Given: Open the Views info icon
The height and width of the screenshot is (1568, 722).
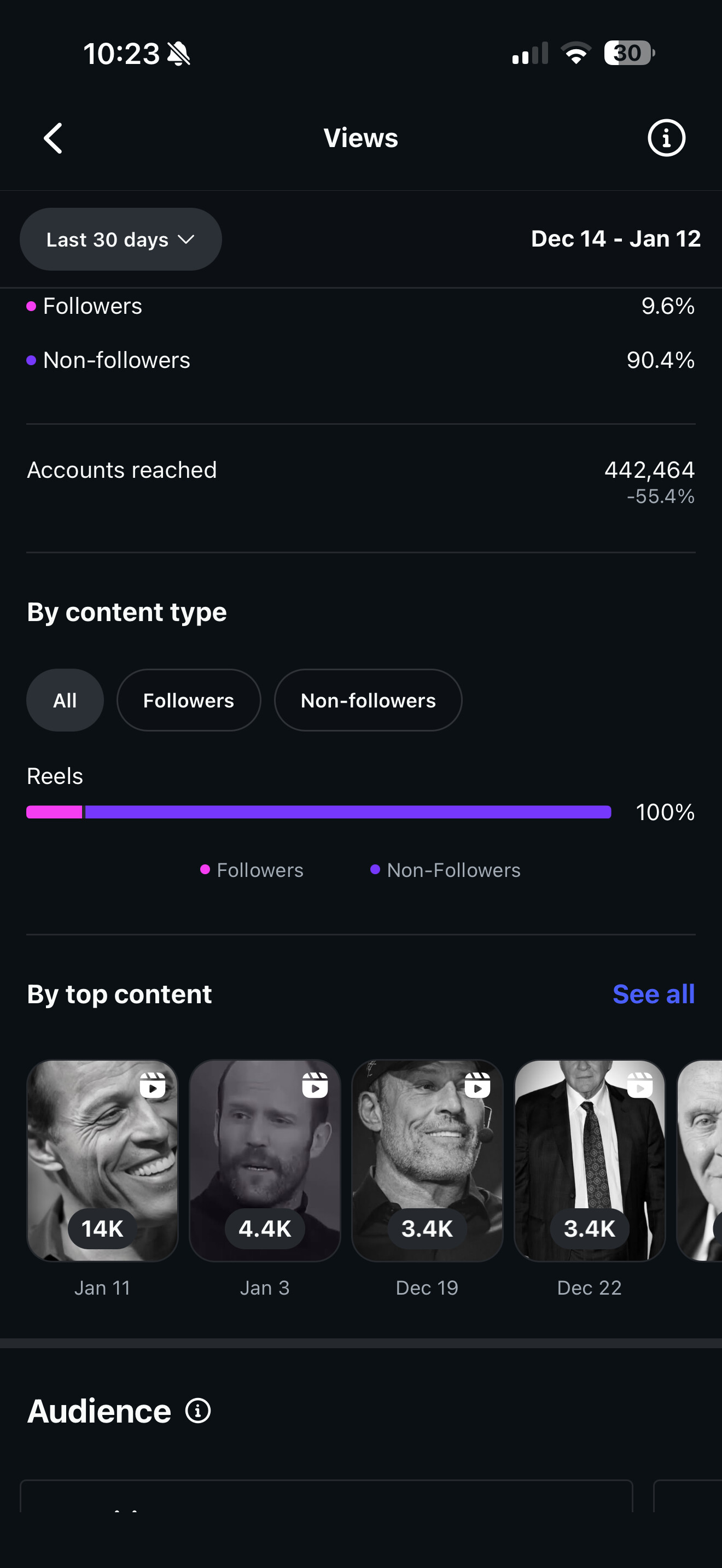Looking at the screenshot, I should (666, 138).
